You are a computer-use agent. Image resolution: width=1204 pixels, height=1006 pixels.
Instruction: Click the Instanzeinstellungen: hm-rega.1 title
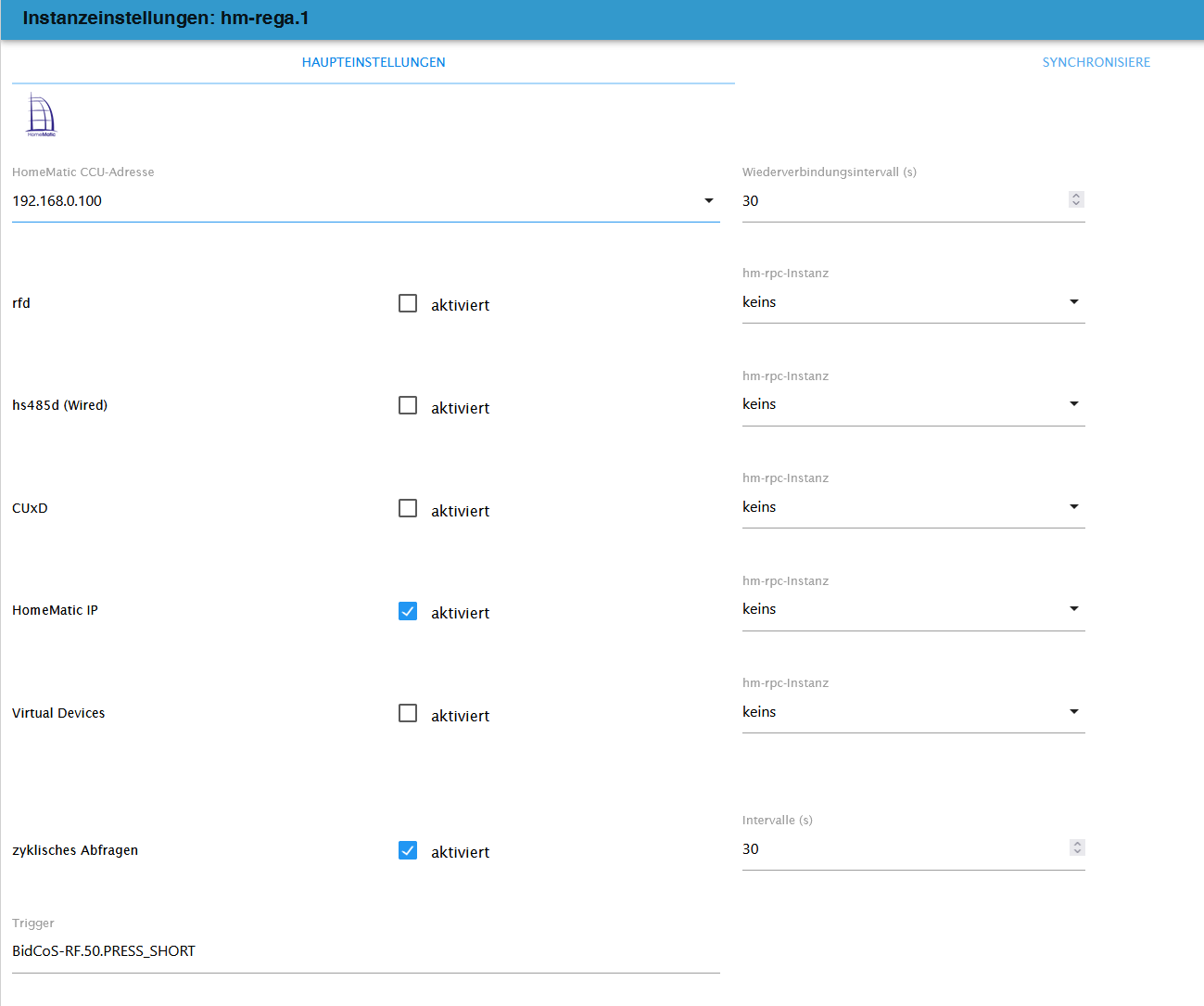pyautogui.click(x=166, y=18)
